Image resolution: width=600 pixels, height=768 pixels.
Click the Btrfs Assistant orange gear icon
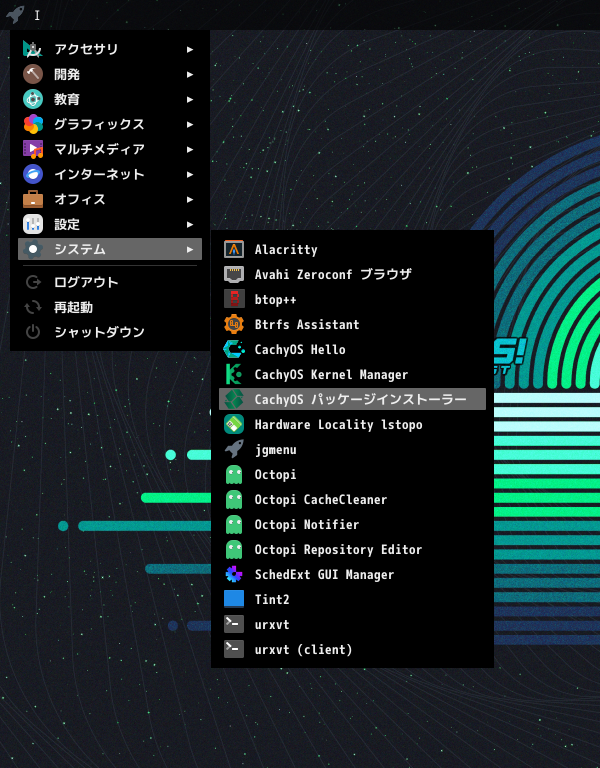(x=234, y=324)
